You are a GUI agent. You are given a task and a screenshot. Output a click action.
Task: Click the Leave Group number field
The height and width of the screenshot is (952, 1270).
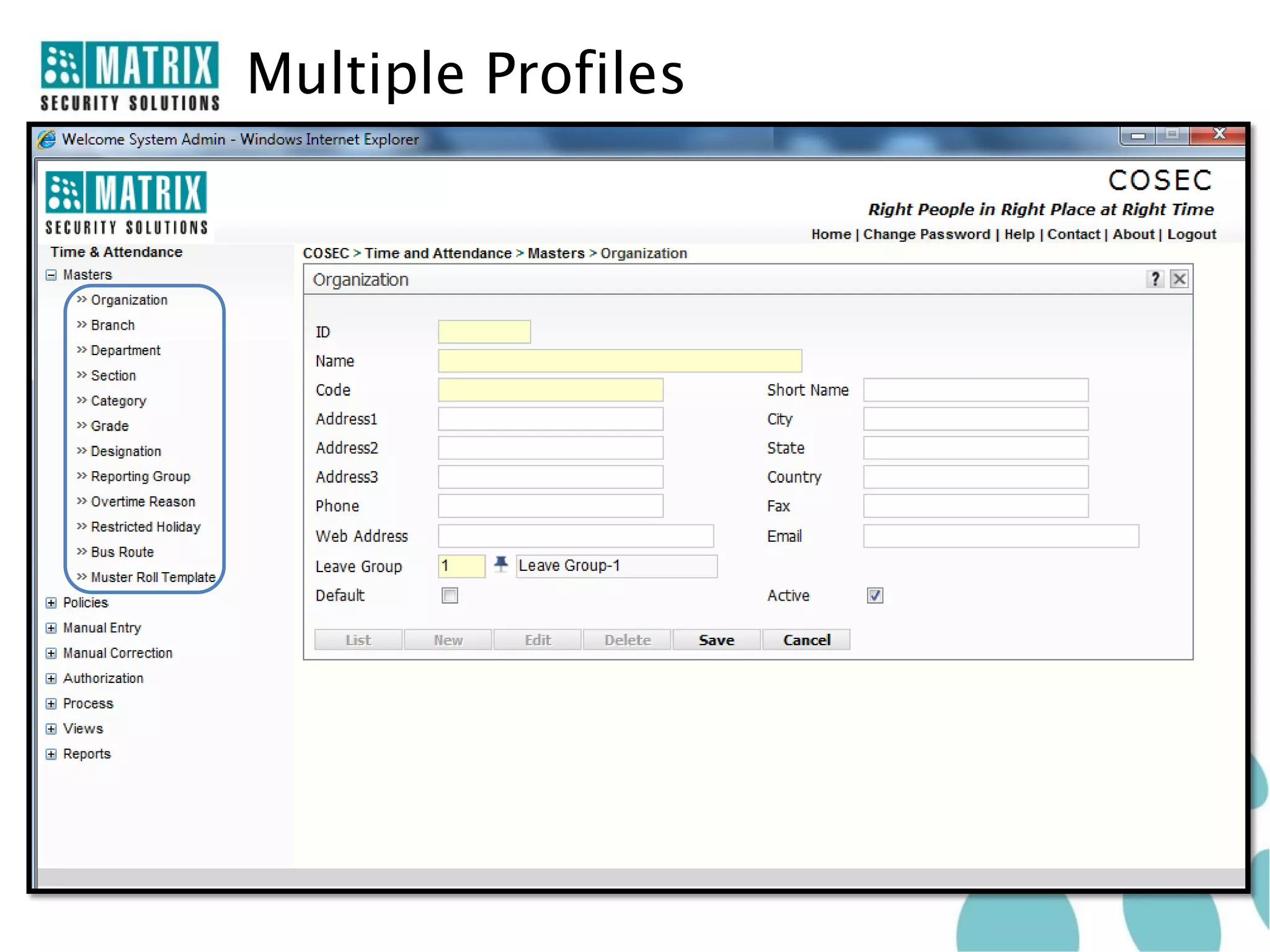461,566
